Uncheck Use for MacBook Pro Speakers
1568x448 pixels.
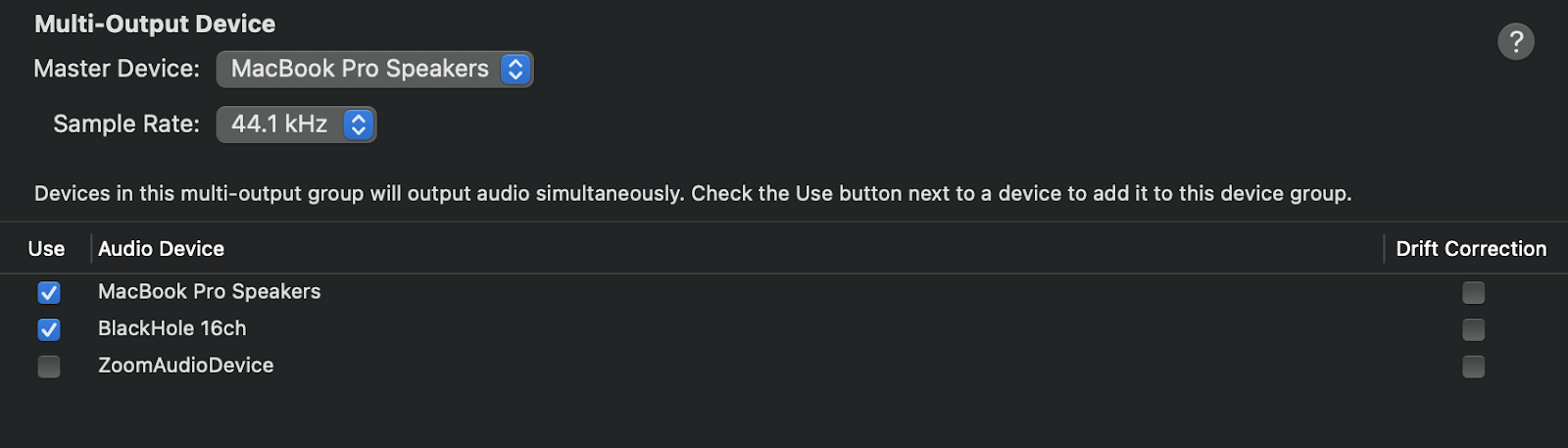click(49, 292)
